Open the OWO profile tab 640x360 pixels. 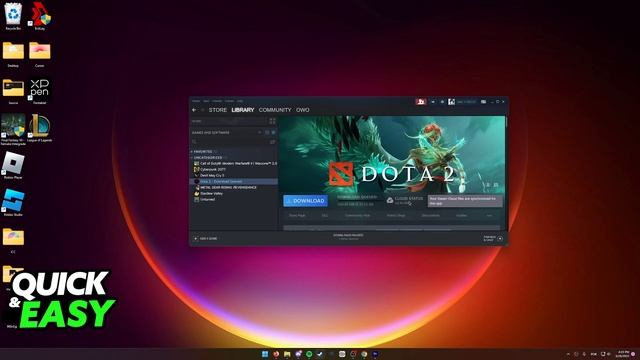tap(302, 110)
